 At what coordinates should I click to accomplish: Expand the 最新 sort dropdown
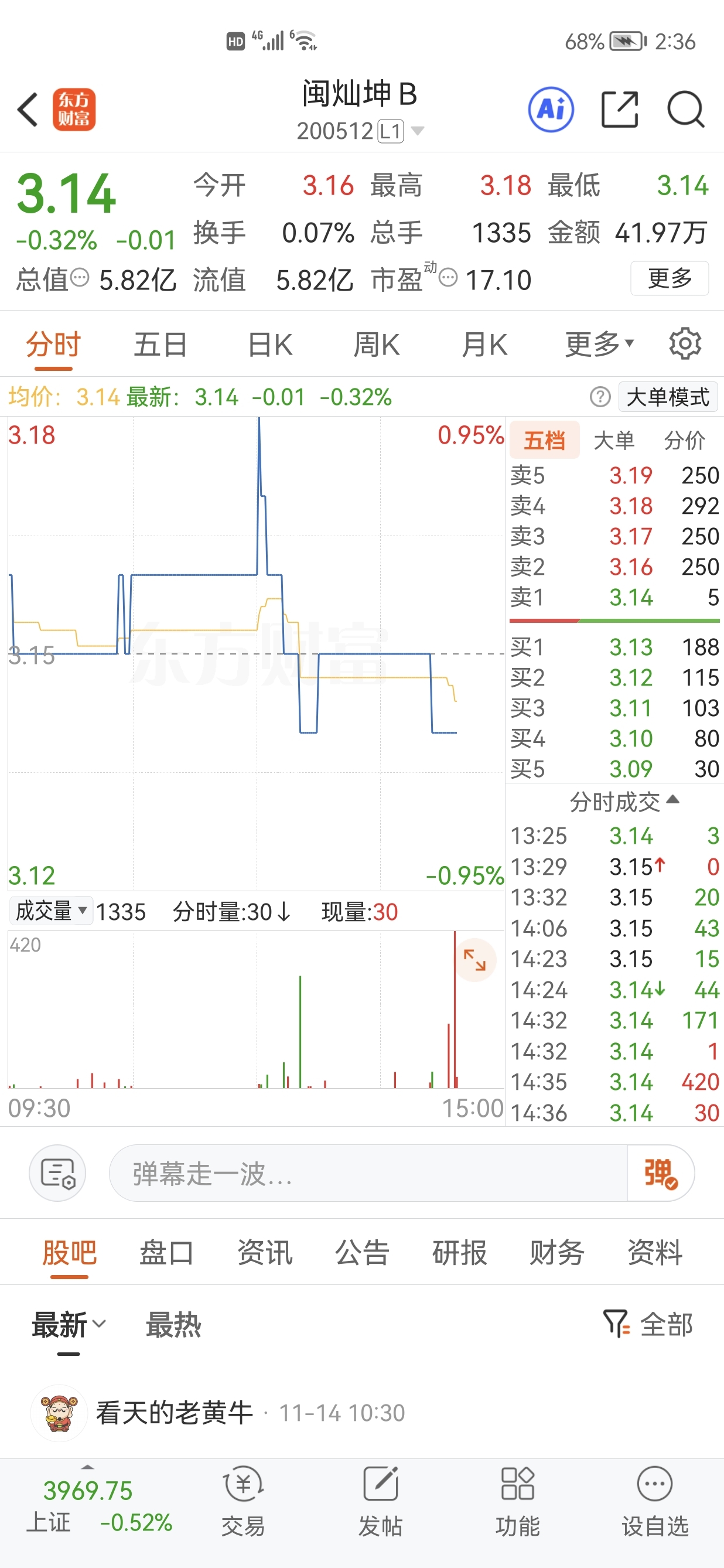pos(69,1325)
